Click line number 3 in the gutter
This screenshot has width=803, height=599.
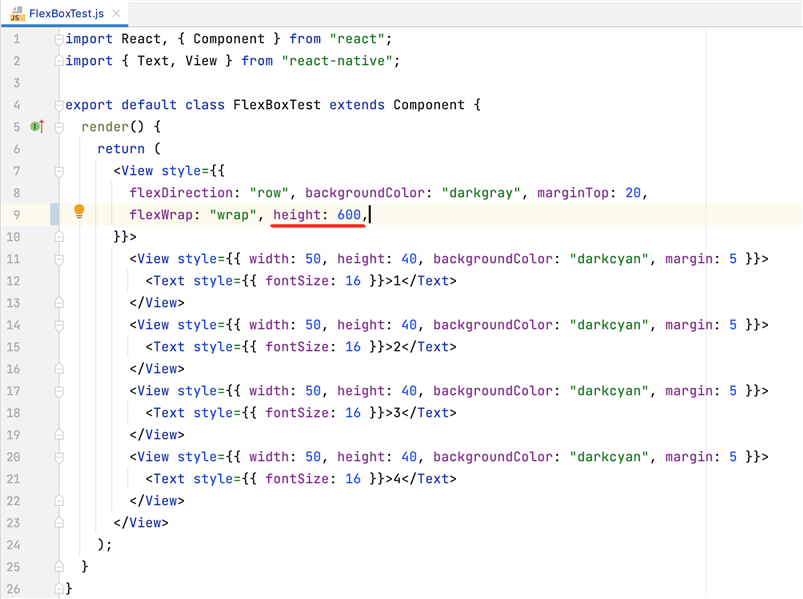[x=16, y=83]
